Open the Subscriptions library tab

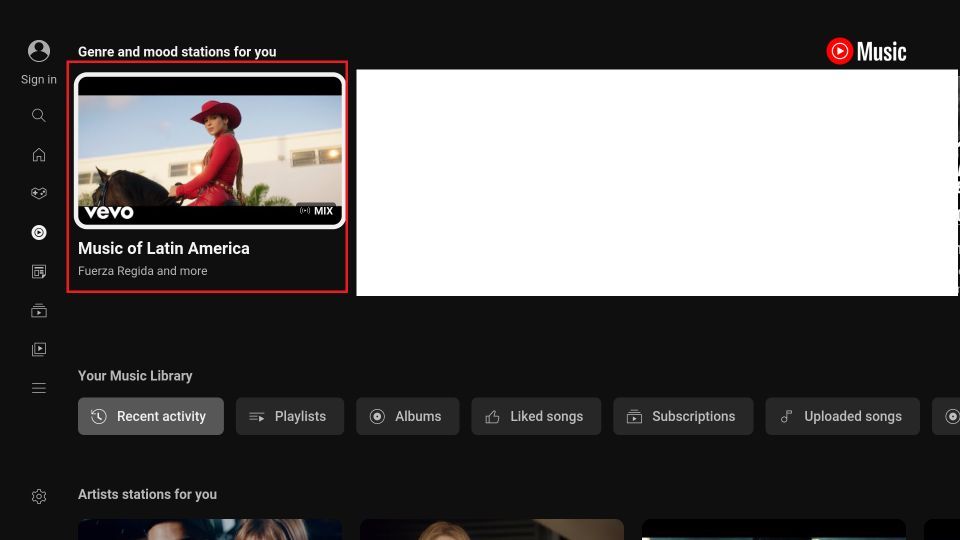click(x=683, y=416)
